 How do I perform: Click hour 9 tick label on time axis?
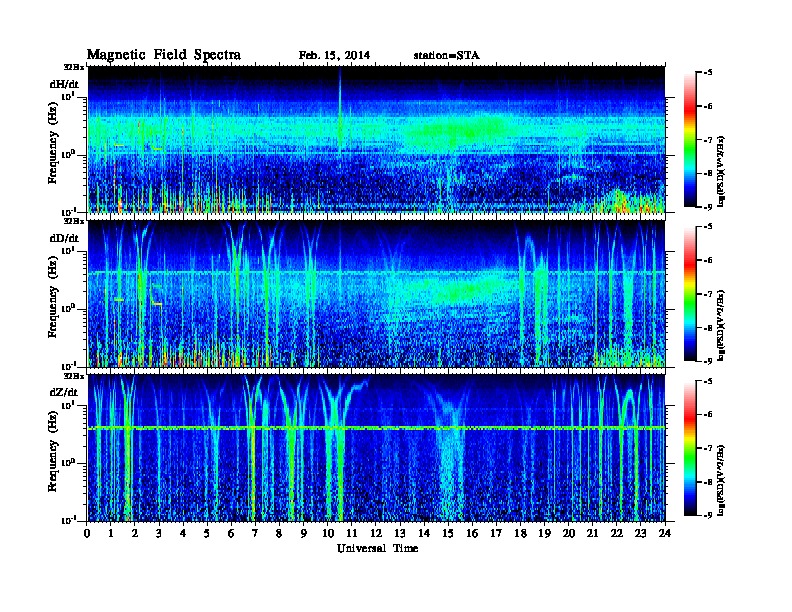pos(304,533)
